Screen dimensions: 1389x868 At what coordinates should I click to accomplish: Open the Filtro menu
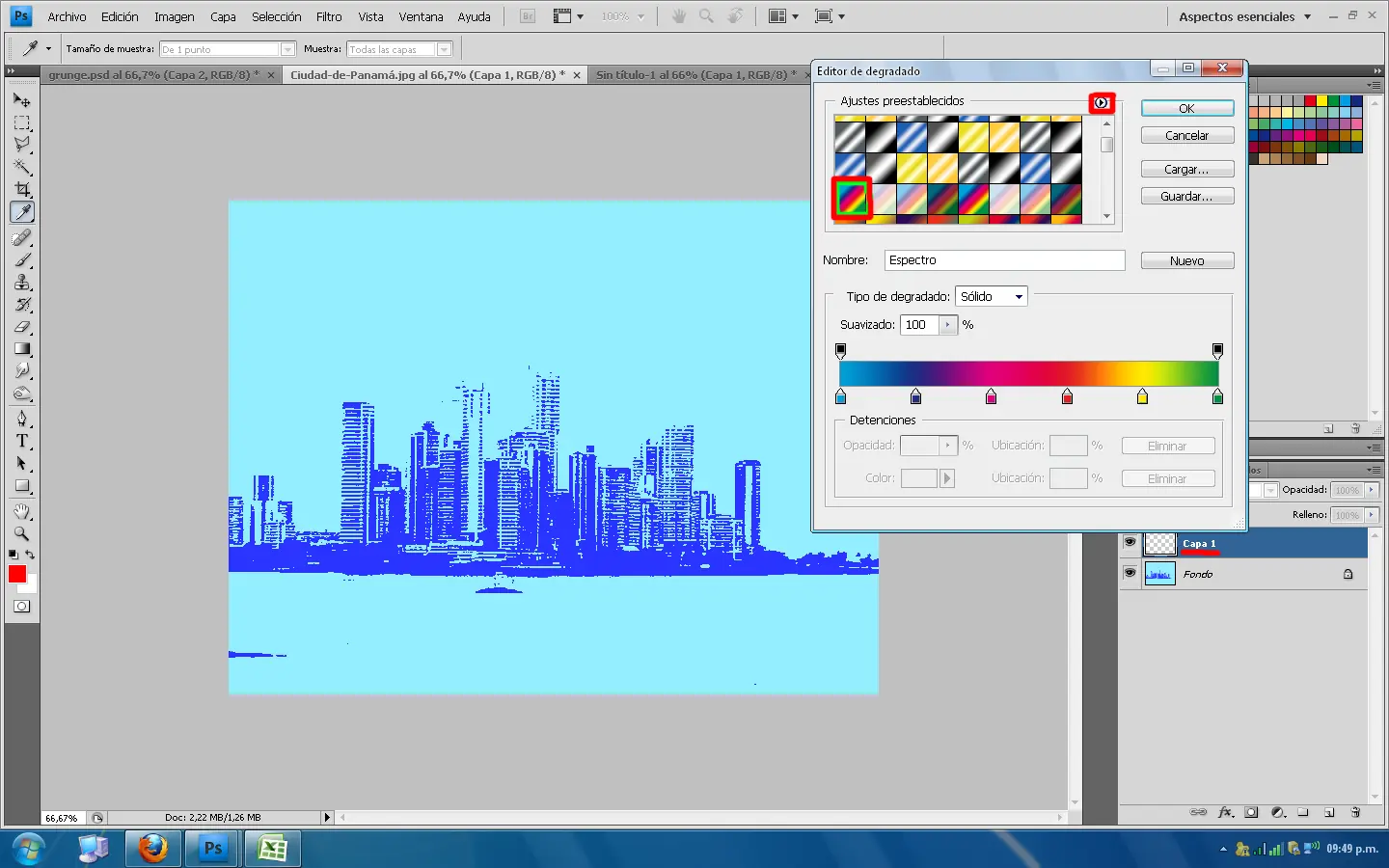[x=329, y=16]
